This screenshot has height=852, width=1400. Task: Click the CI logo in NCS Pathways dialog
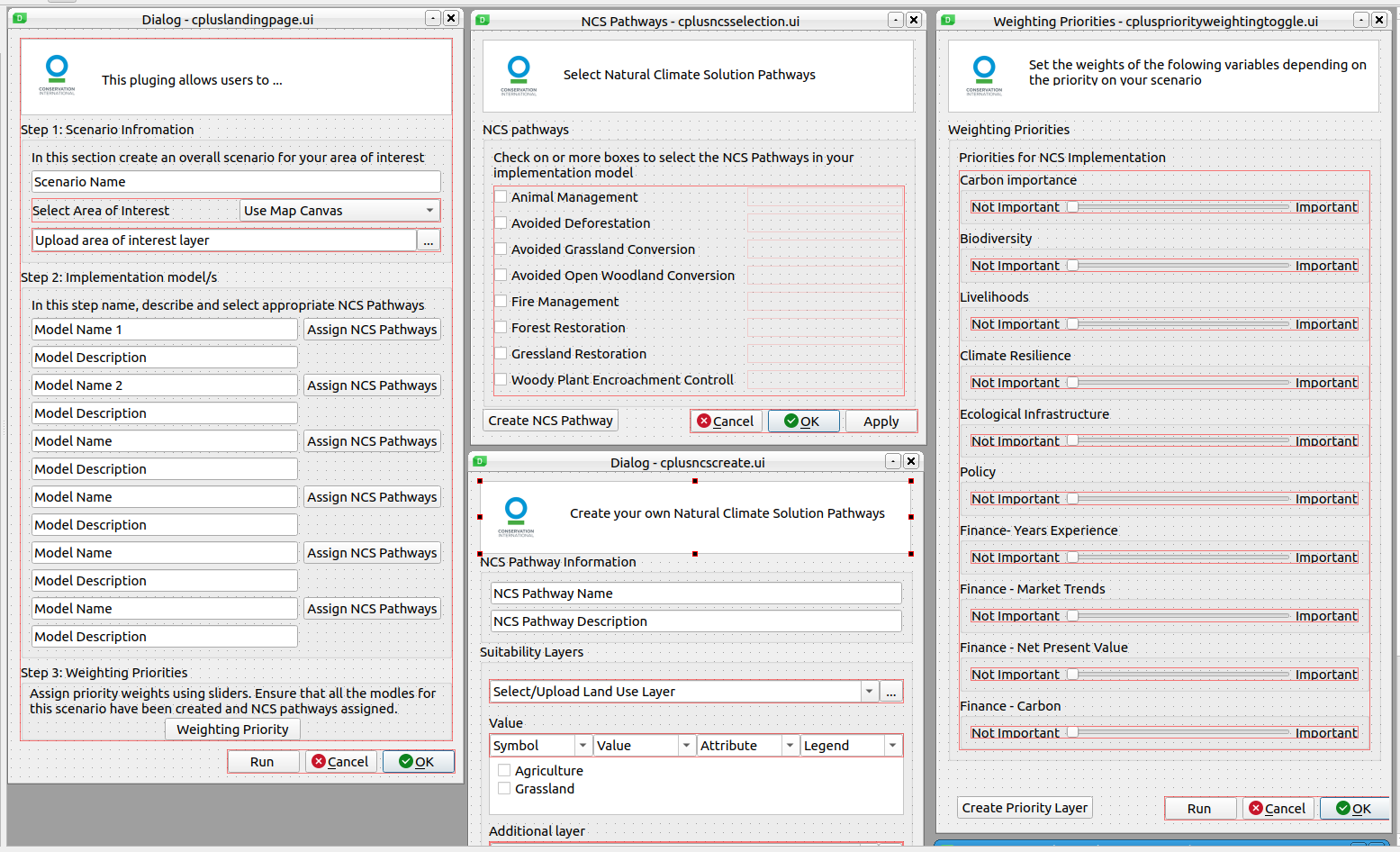pyautogui.click(x=519, y=76)
